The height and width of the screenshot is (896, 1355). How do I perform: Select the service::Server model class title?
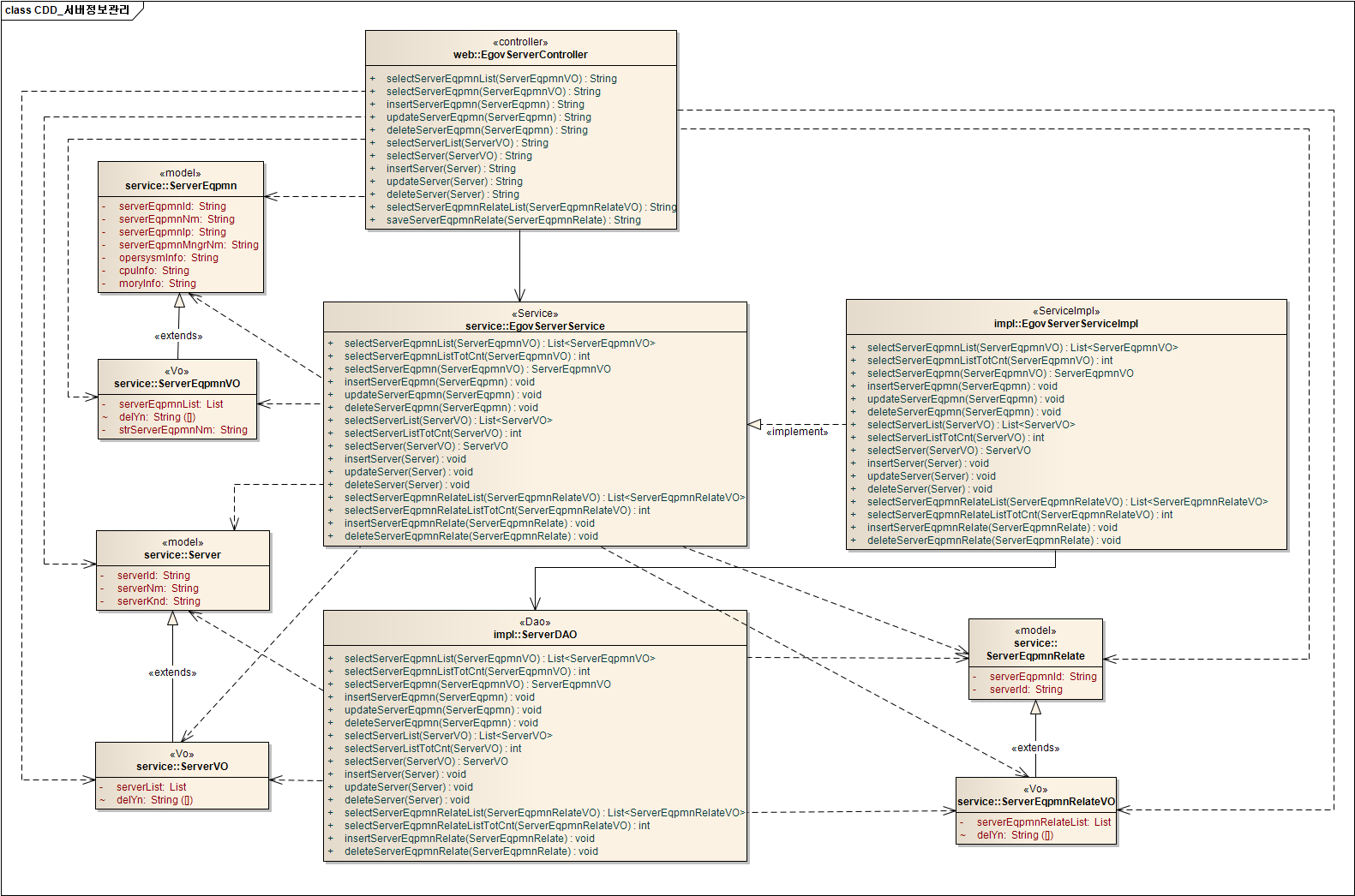[x=183, y=555]
